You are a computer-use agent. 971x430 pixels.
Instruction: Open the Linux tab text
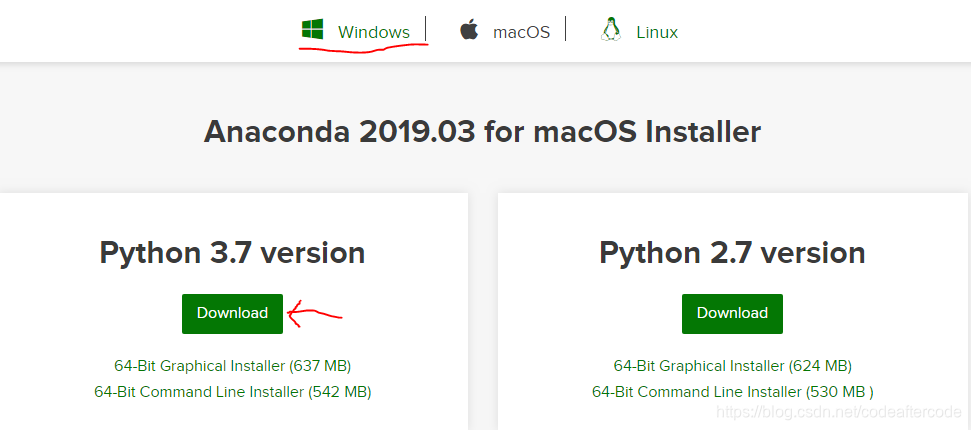click(657, 32)
